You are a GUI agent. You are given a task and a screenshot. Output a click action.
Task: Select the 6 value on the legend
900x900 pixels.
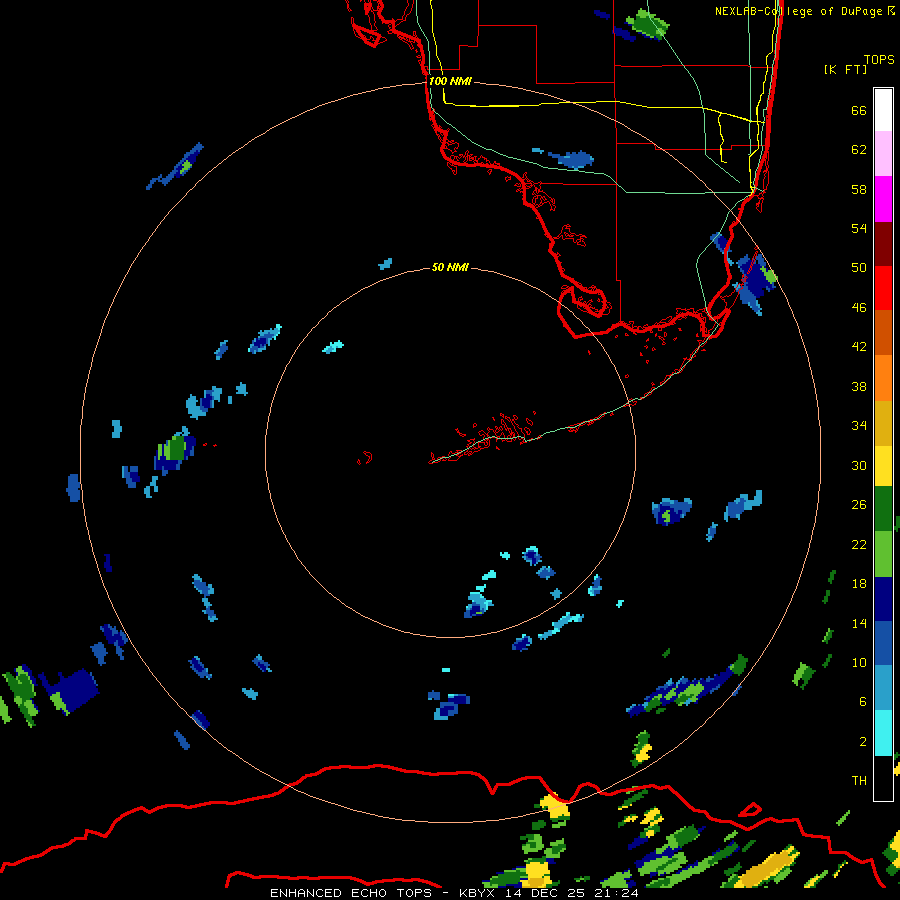[x=863, y=702]
